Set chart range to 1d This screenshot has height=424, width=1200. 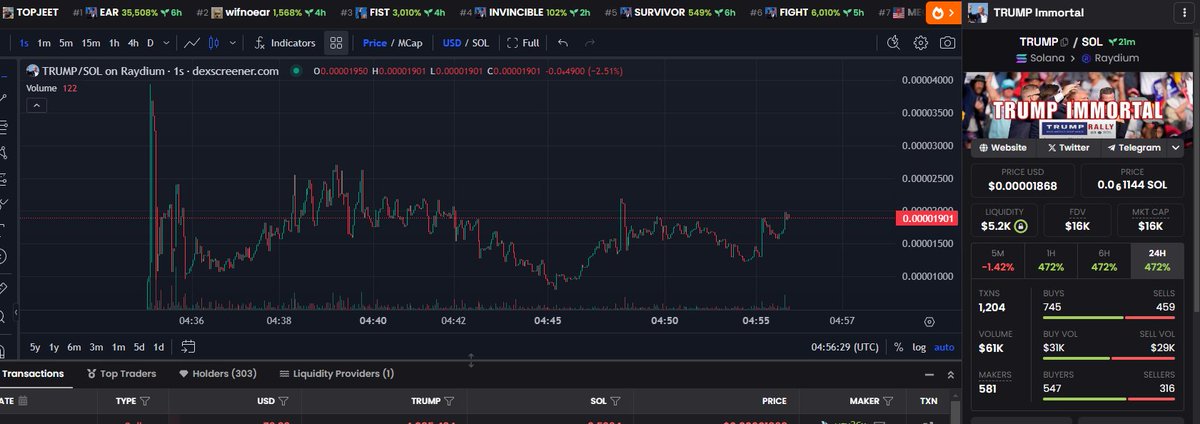(x=159, y=347)
